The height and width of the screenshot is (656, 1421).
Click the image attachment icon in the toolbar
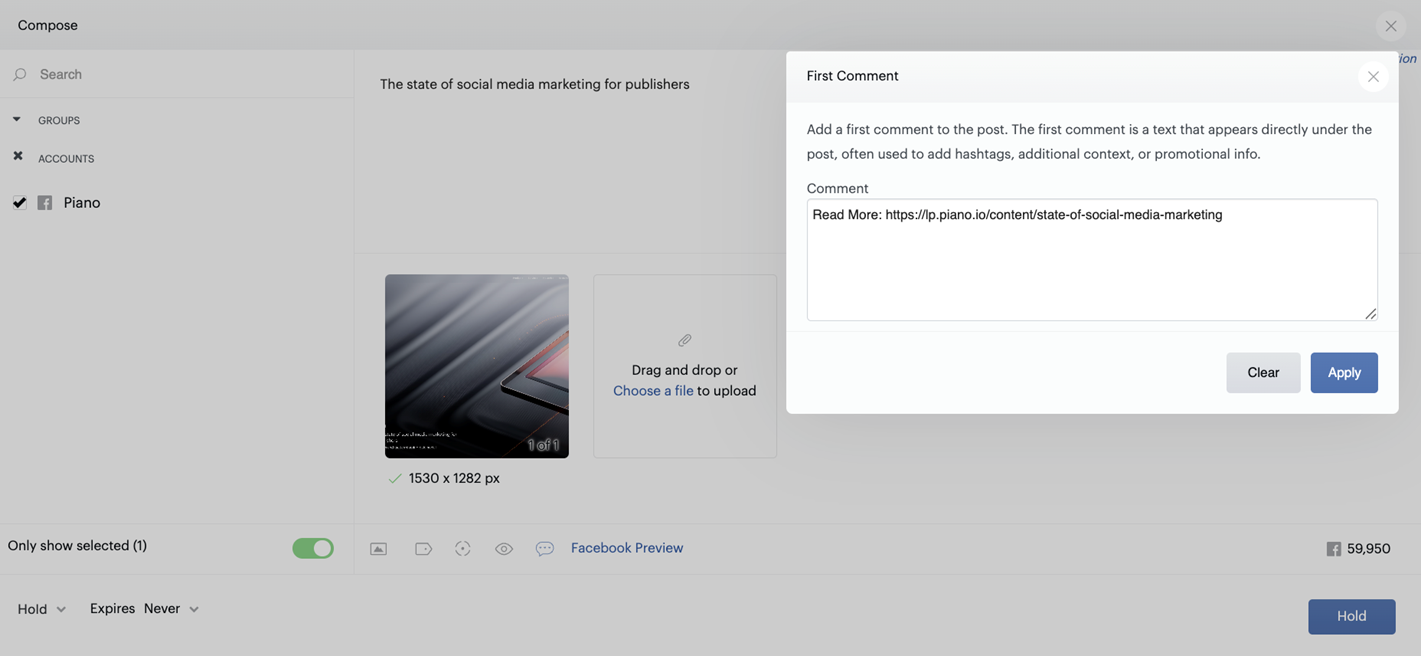378,549
